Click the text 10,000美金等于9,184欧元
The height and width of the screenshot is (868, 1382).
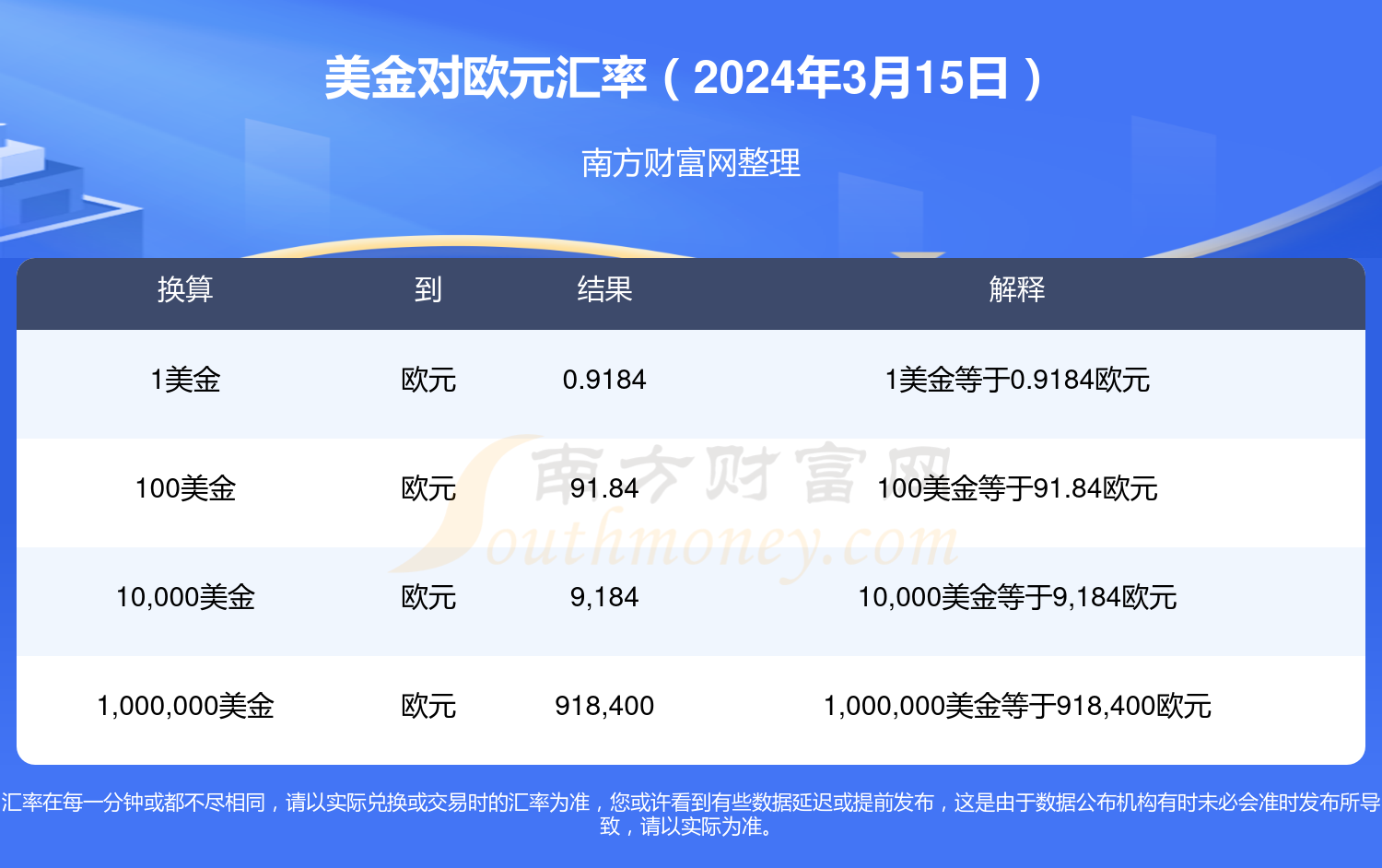(x=1017, y=597)
